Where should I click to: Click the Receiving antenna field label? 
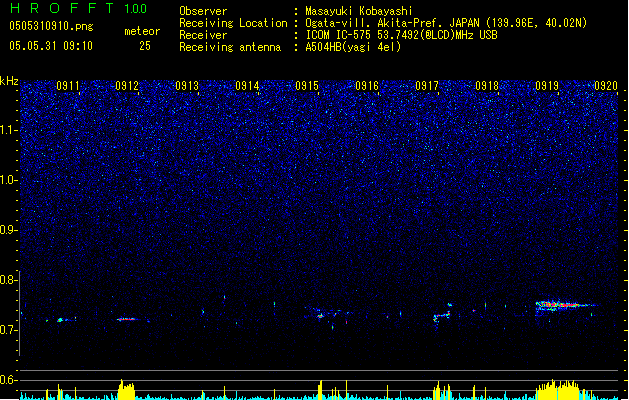pyautogui.click(x=230, y=47)
